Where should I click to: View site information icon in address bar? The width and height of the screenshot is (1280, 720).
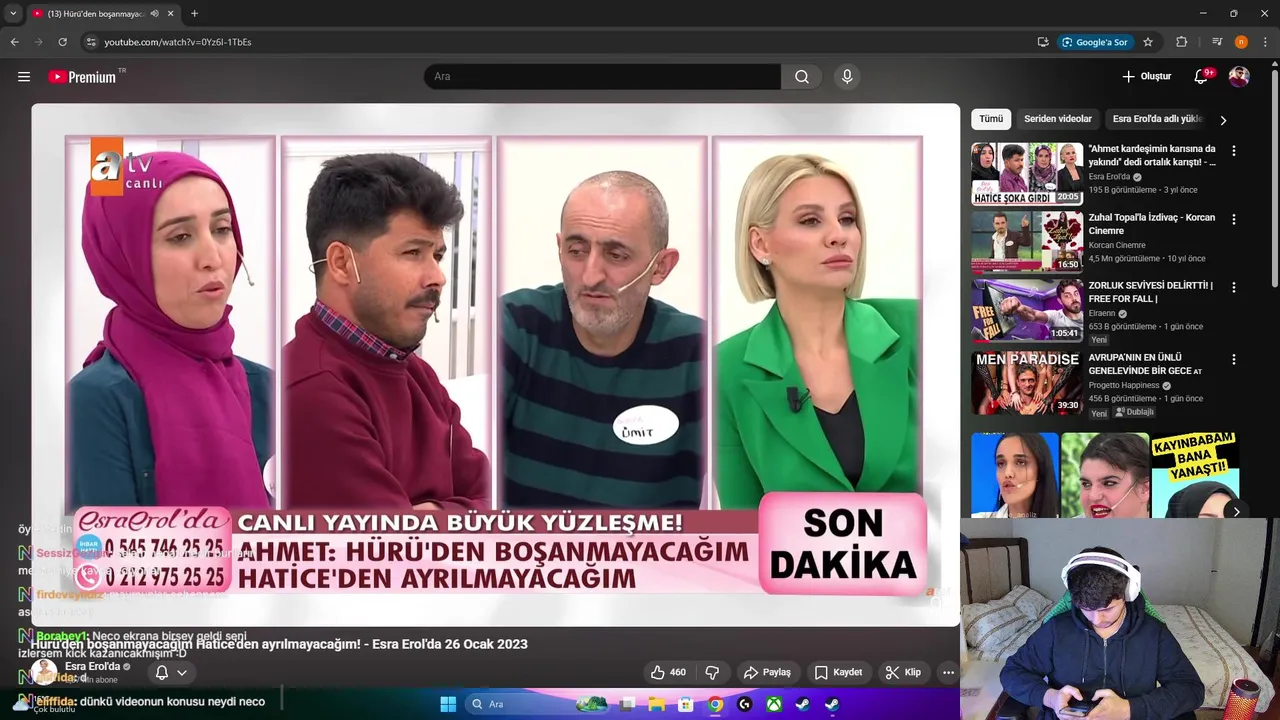click(x=91, y=42)
